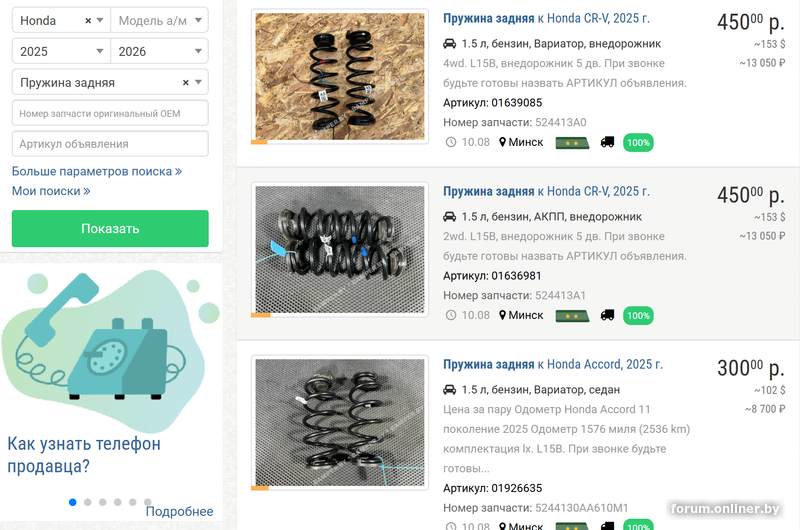Image resolution: width=800 pixels, height=530 pixels.
Task: Select the second carousel dot
Action: pyautogui.click(x=88, y=502)
